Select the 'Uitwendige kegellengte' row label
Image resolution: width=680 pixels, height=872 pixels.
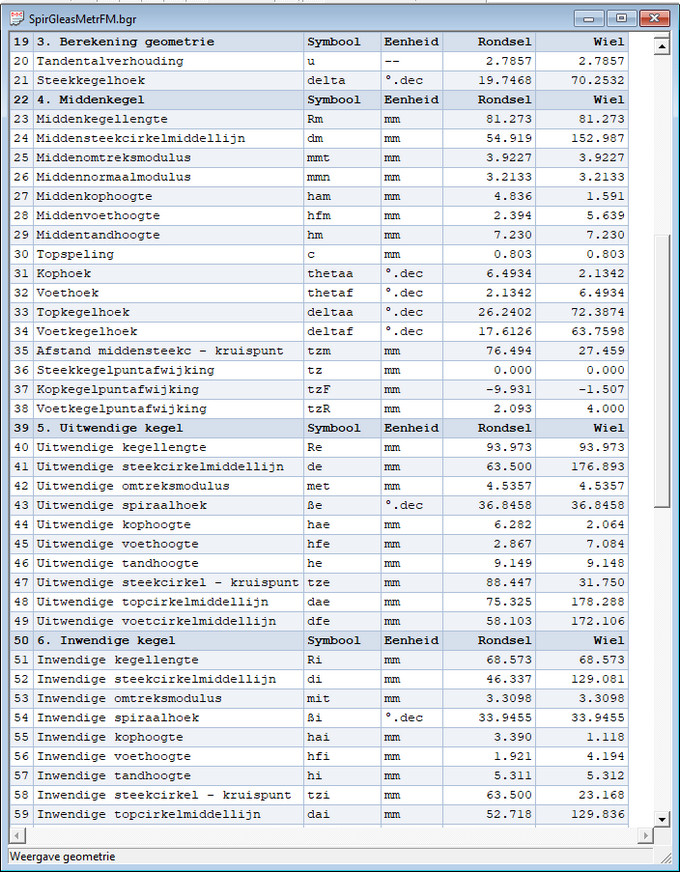[x=121, y=447]
